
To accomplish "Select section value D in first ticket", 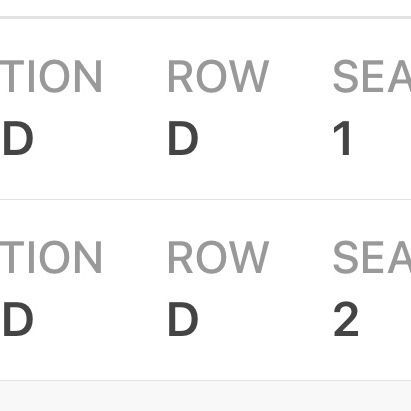I will (18, 138).
